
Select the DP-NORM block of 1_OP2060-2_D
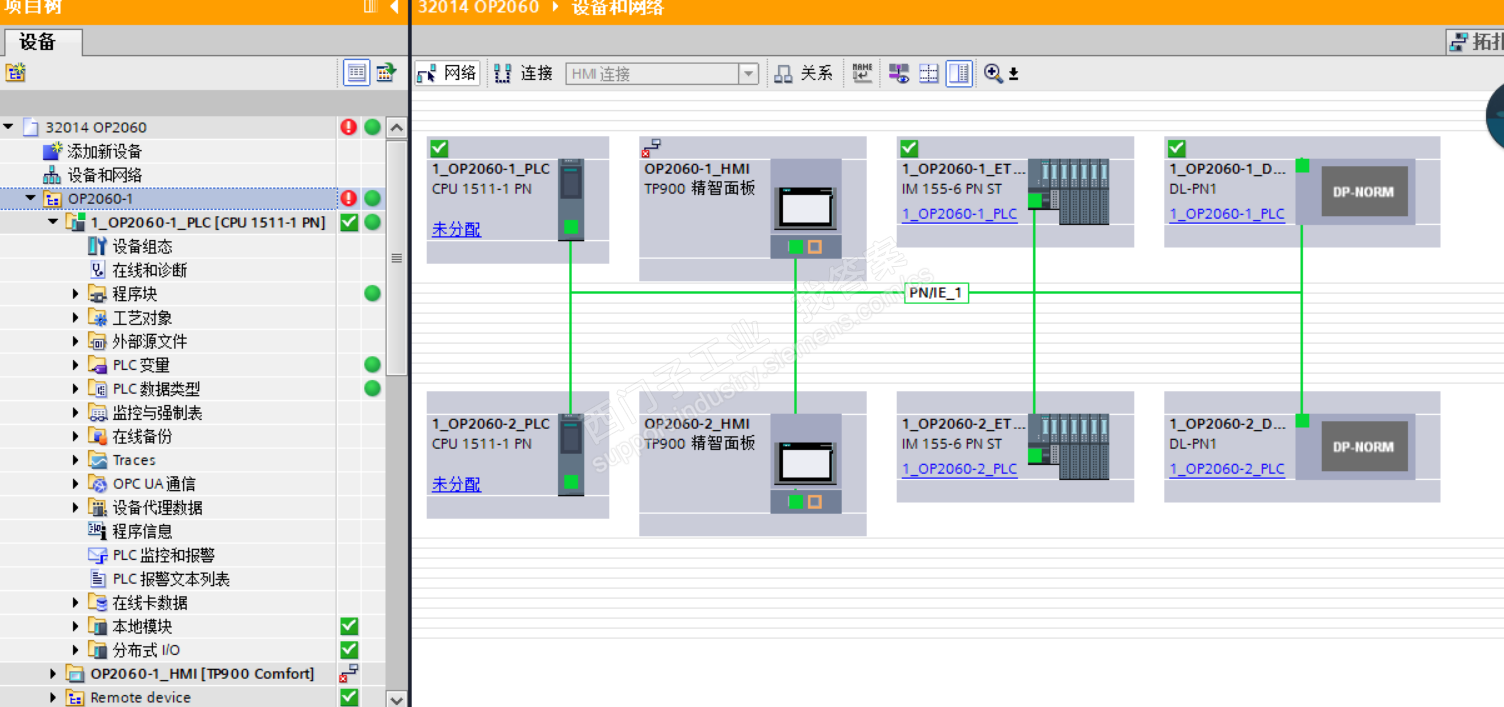click(1365, 446)
